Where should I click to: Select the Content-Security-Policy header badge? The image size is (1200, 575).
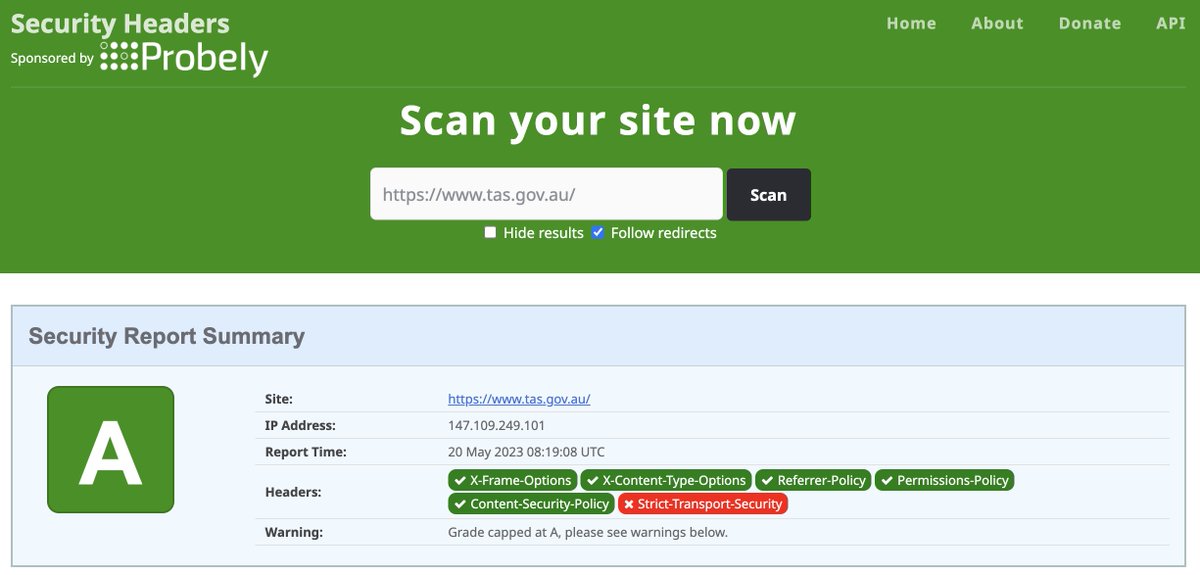click(x=531, y=504)
